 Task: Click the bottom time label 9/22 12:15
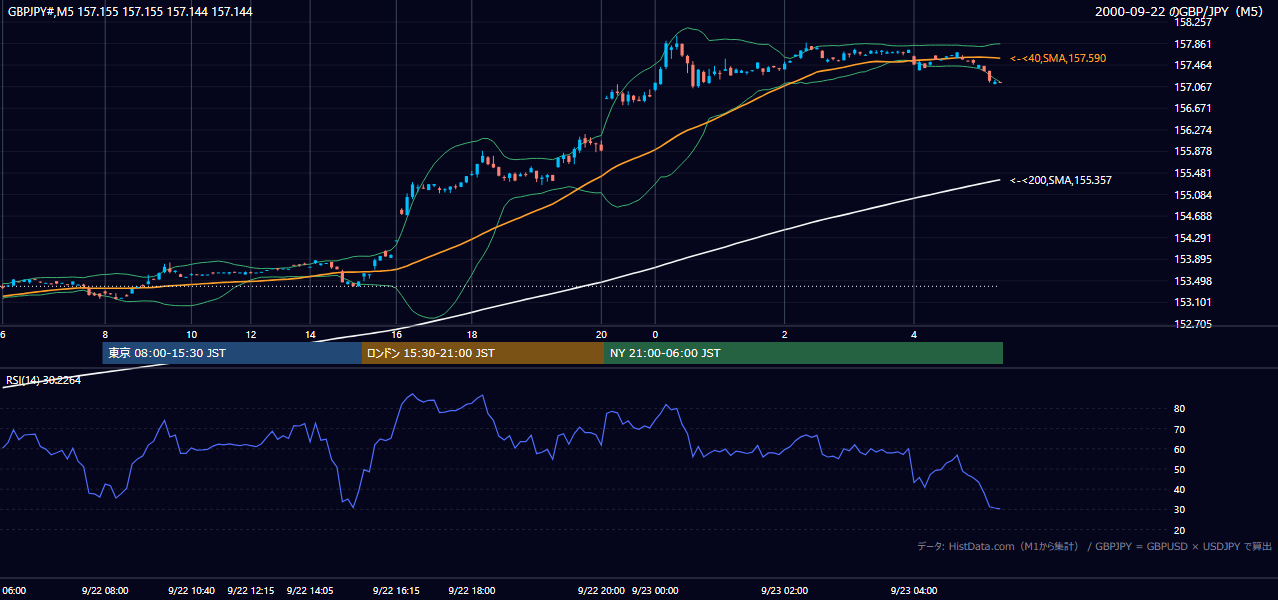click(x=251, y=590)
